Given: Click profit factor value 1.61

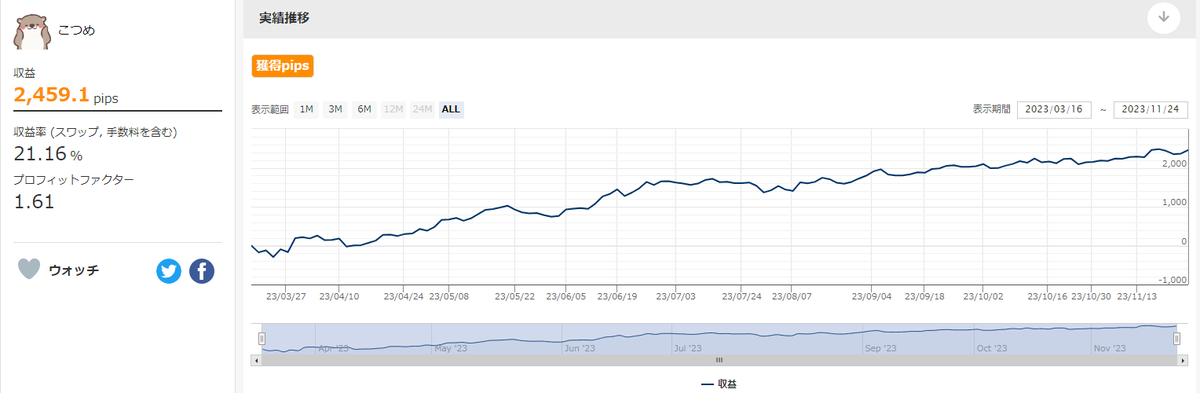Looking at the screenshot, I should tap(33, 201).
